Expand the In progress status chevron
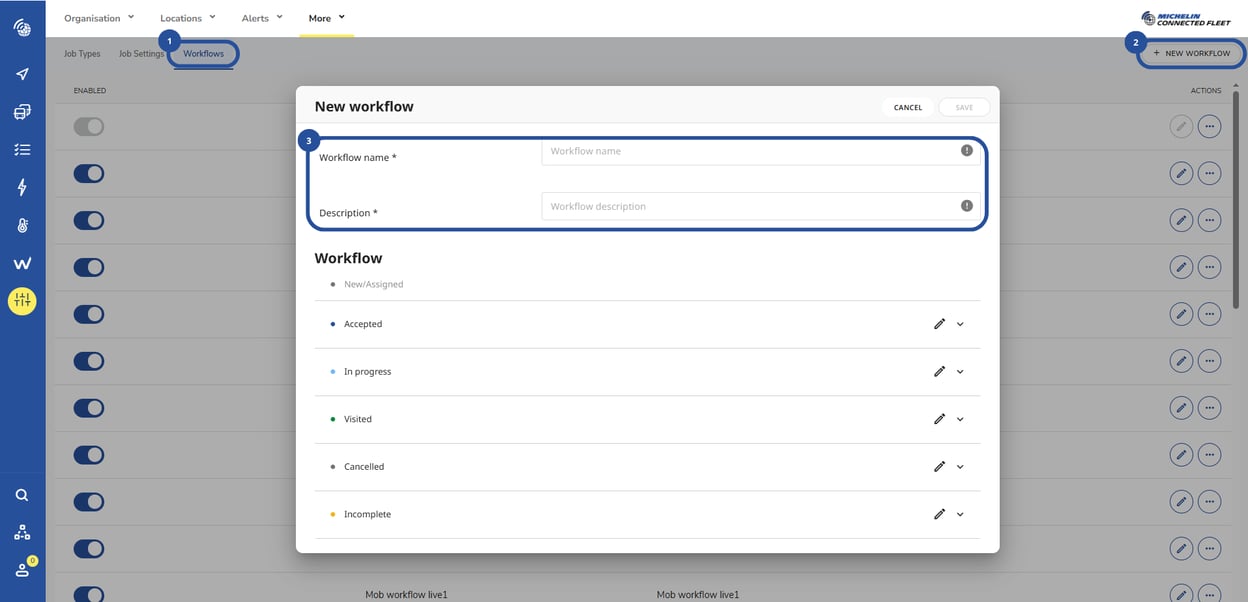This screenshot has width=1248, height=602. (x=960, y=372)
